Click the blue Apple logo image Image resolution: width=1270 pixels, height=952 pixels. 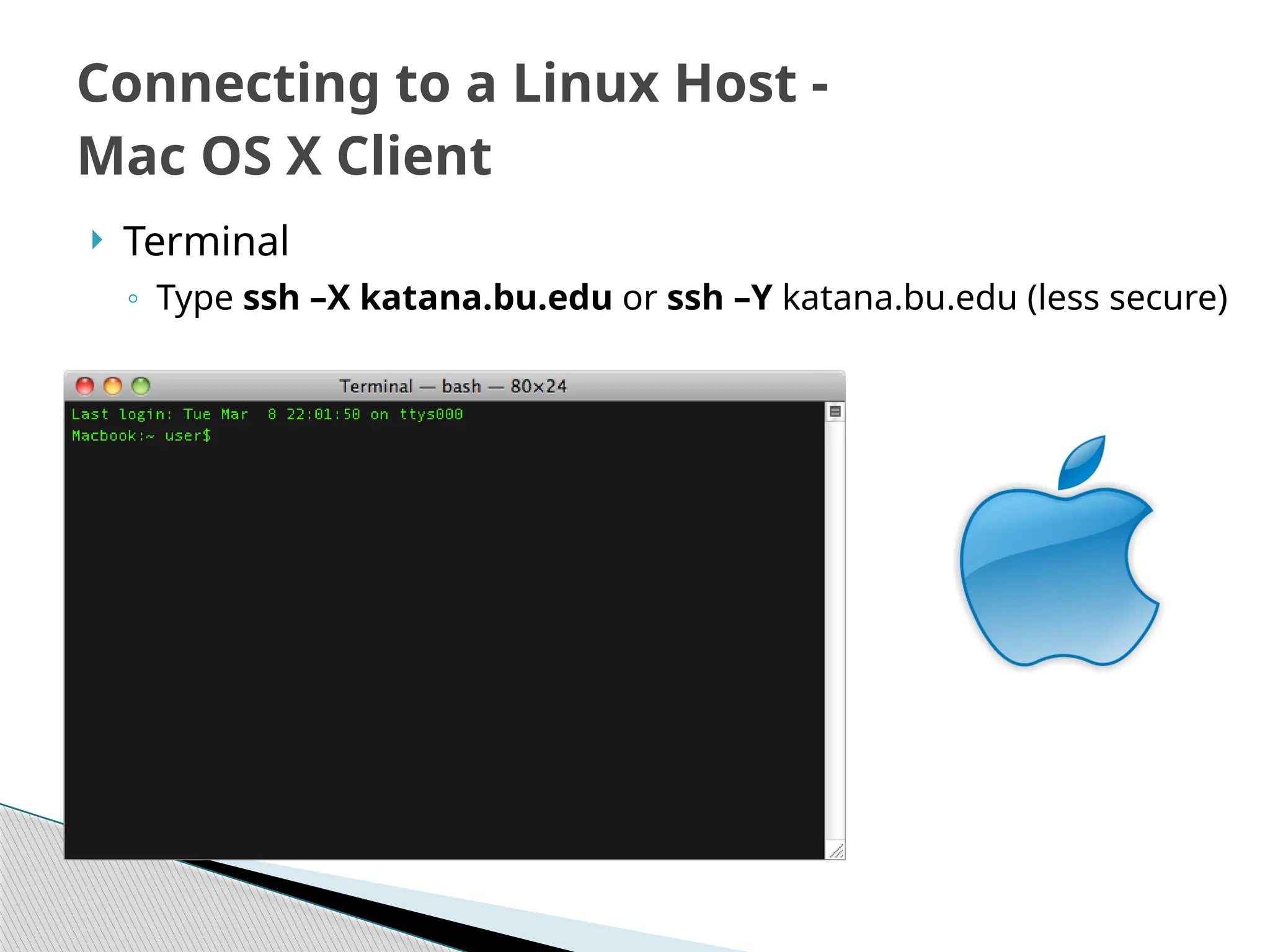(x=1059, y=551)
